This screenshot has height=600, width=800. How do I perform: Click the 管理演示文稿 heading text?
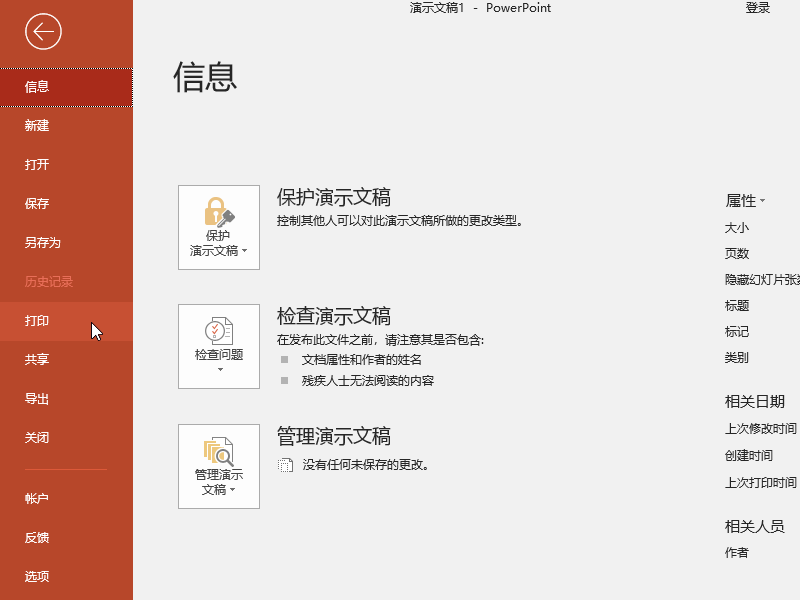point(334,436)
